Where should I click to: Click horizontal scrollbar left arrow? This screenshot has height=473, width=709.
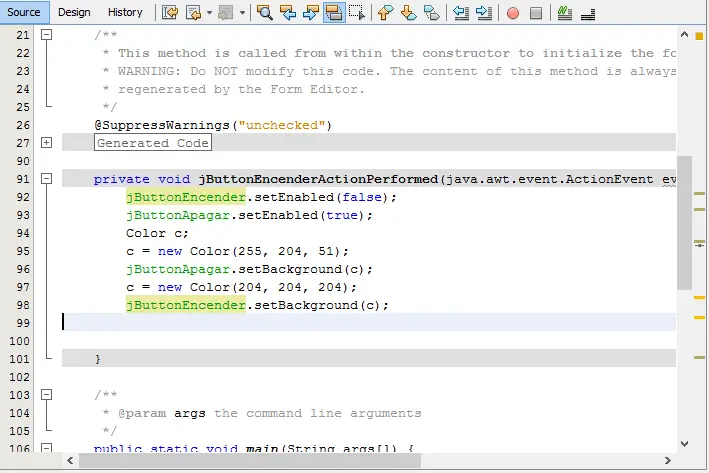tap(70, 460)
